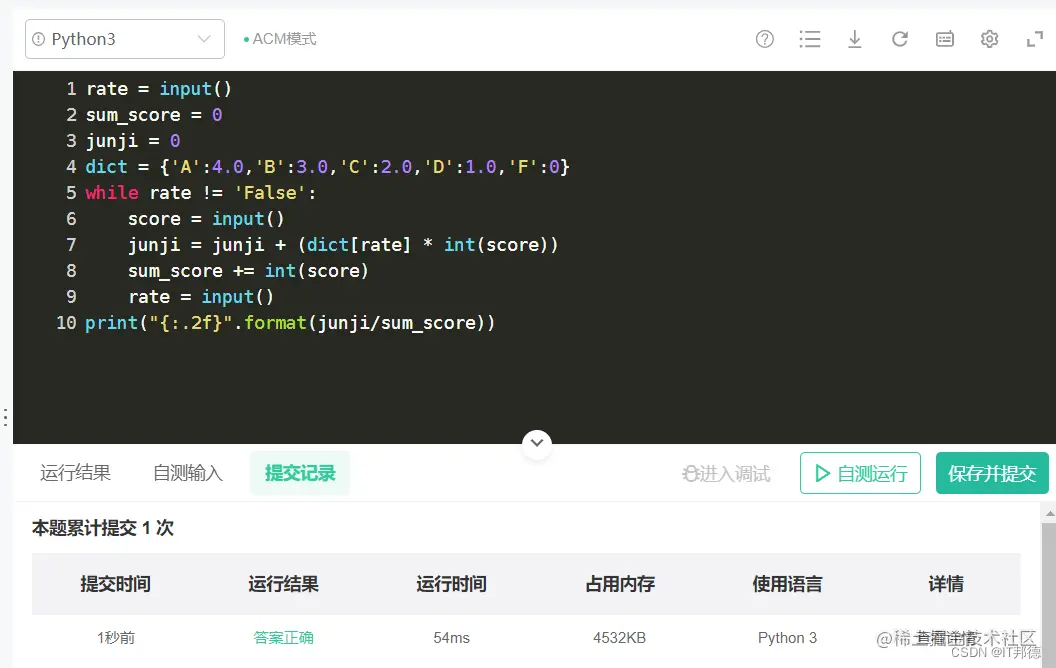
Task: Click the 占用内存 column header
Action: (x=620, y=584)
